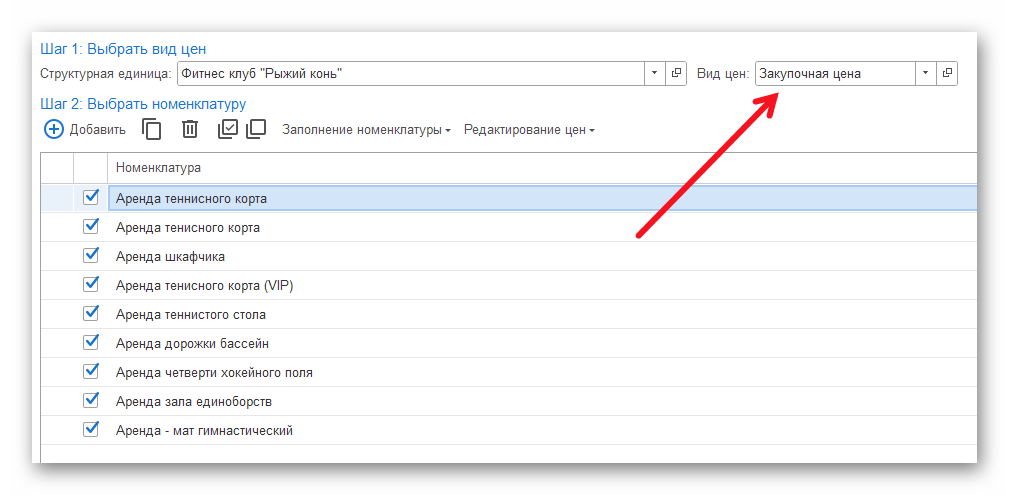Select the Аренда тенисного корта (VIP) row
Image resolution: width=1009 pixels, height=495 pixels.
click(x=205, y=286)
